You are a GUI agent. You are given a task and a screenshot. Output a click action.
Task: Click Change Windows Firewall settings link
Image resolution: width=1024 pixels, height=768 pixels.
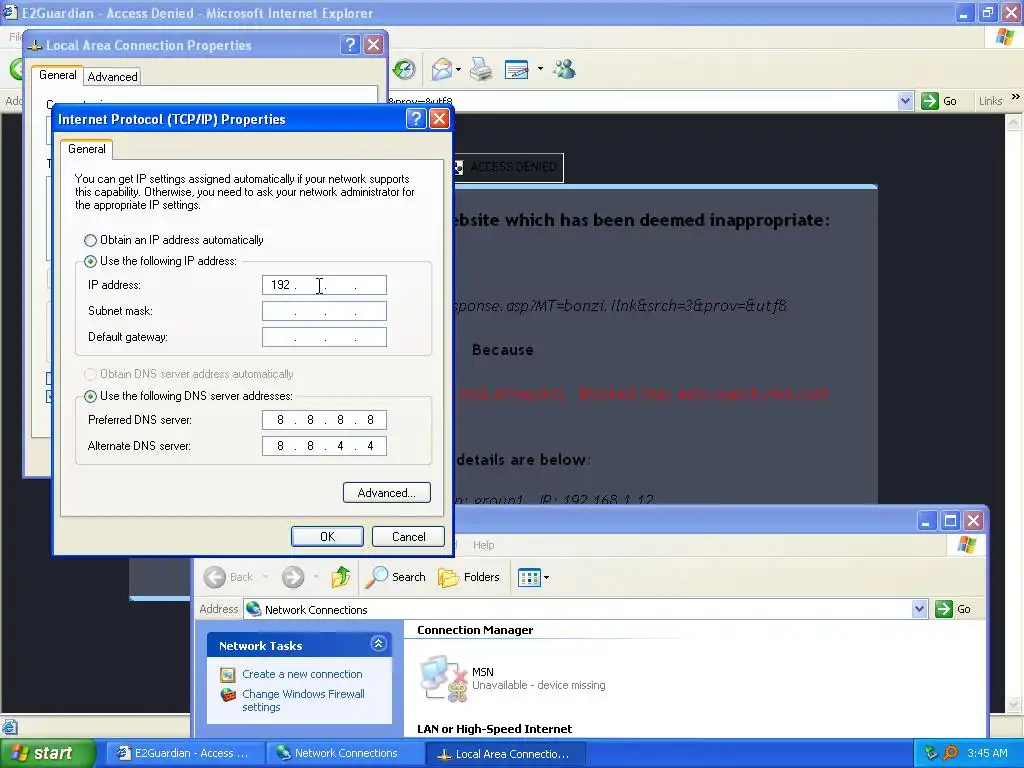click(x=303, y=701)
